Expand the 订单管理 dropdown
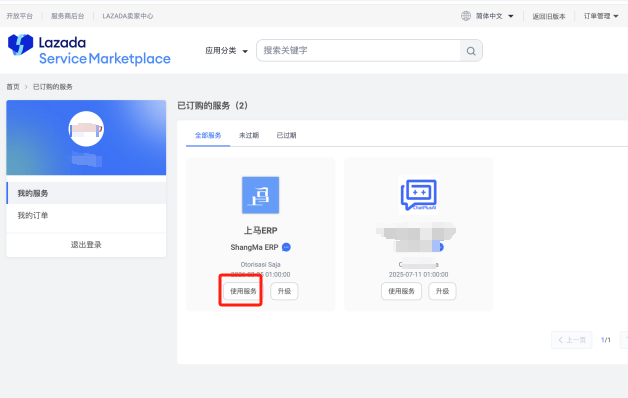 [601, 16]
